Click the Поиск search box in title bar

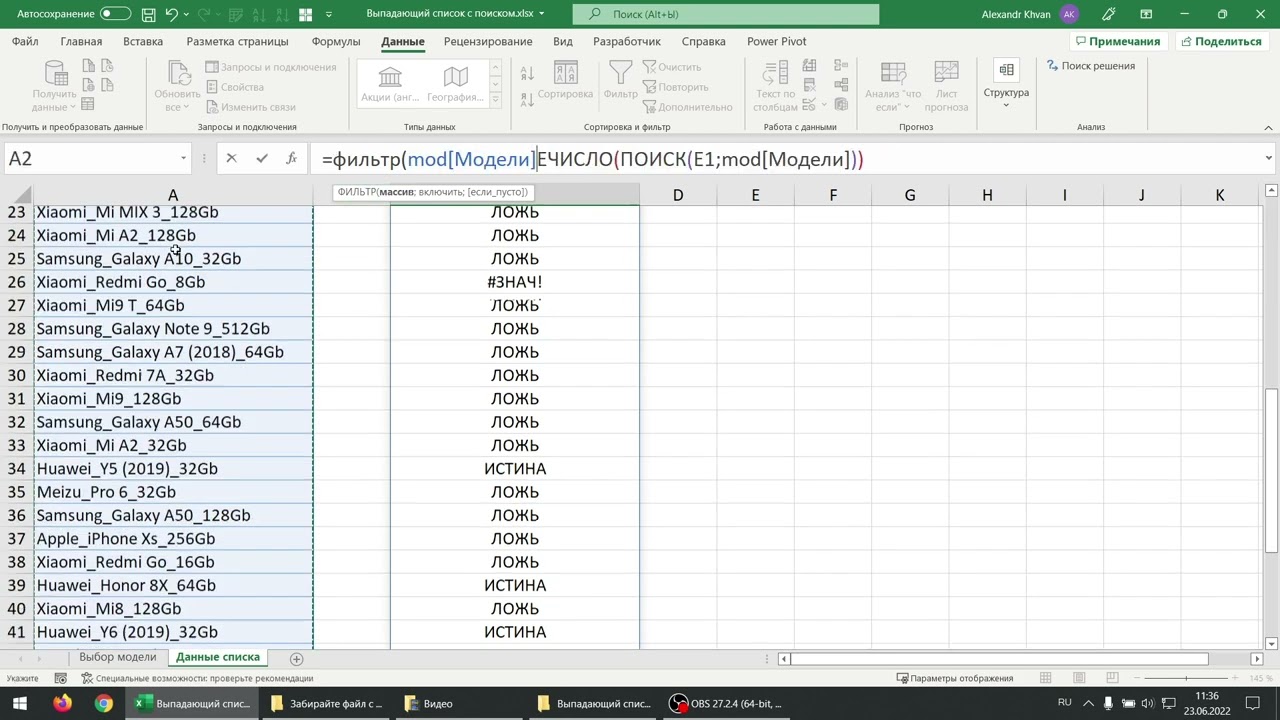pyautogui.click(x=726, y=14)
